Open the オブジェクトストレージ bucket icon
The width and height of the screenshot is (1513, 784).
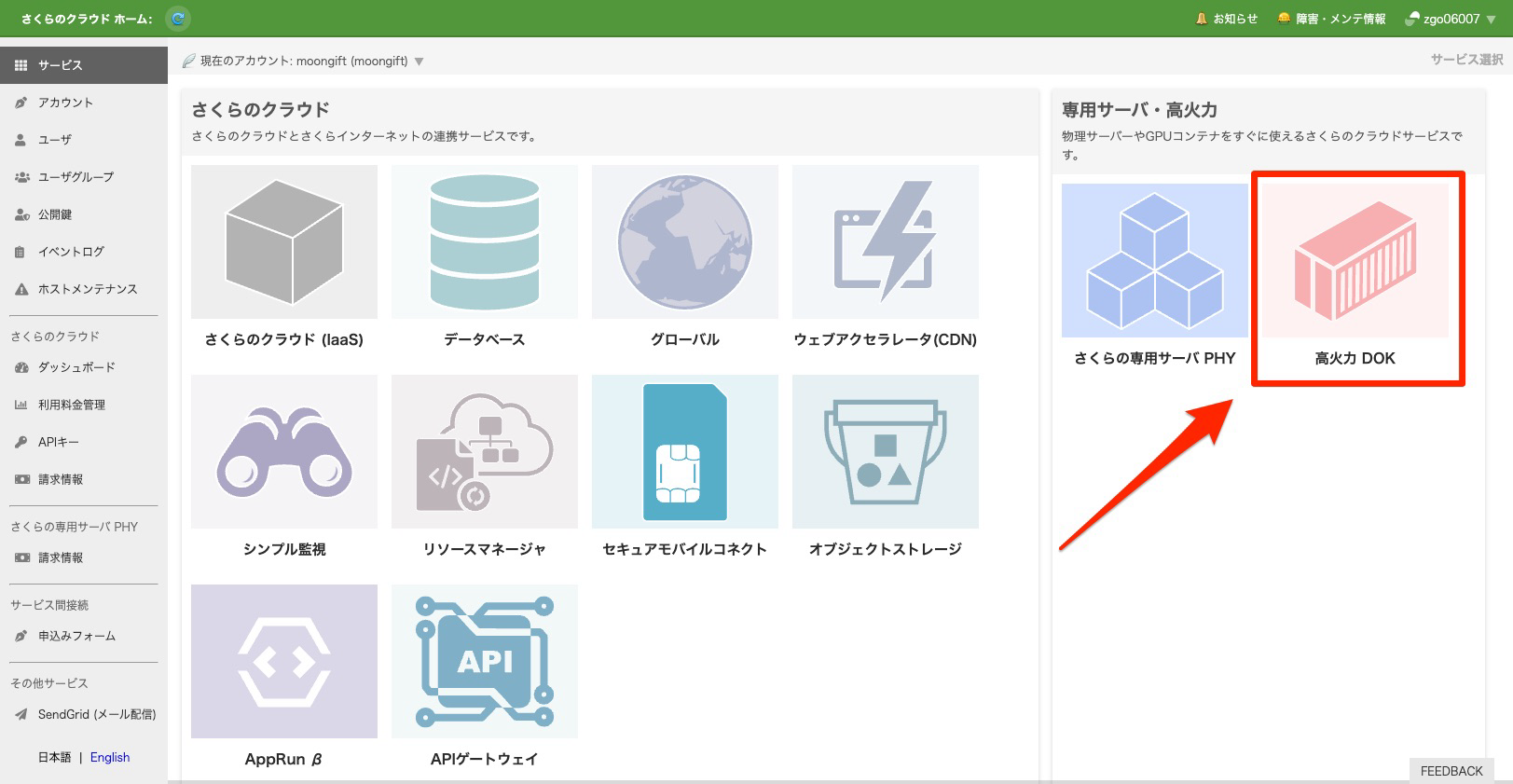[886, 452]
